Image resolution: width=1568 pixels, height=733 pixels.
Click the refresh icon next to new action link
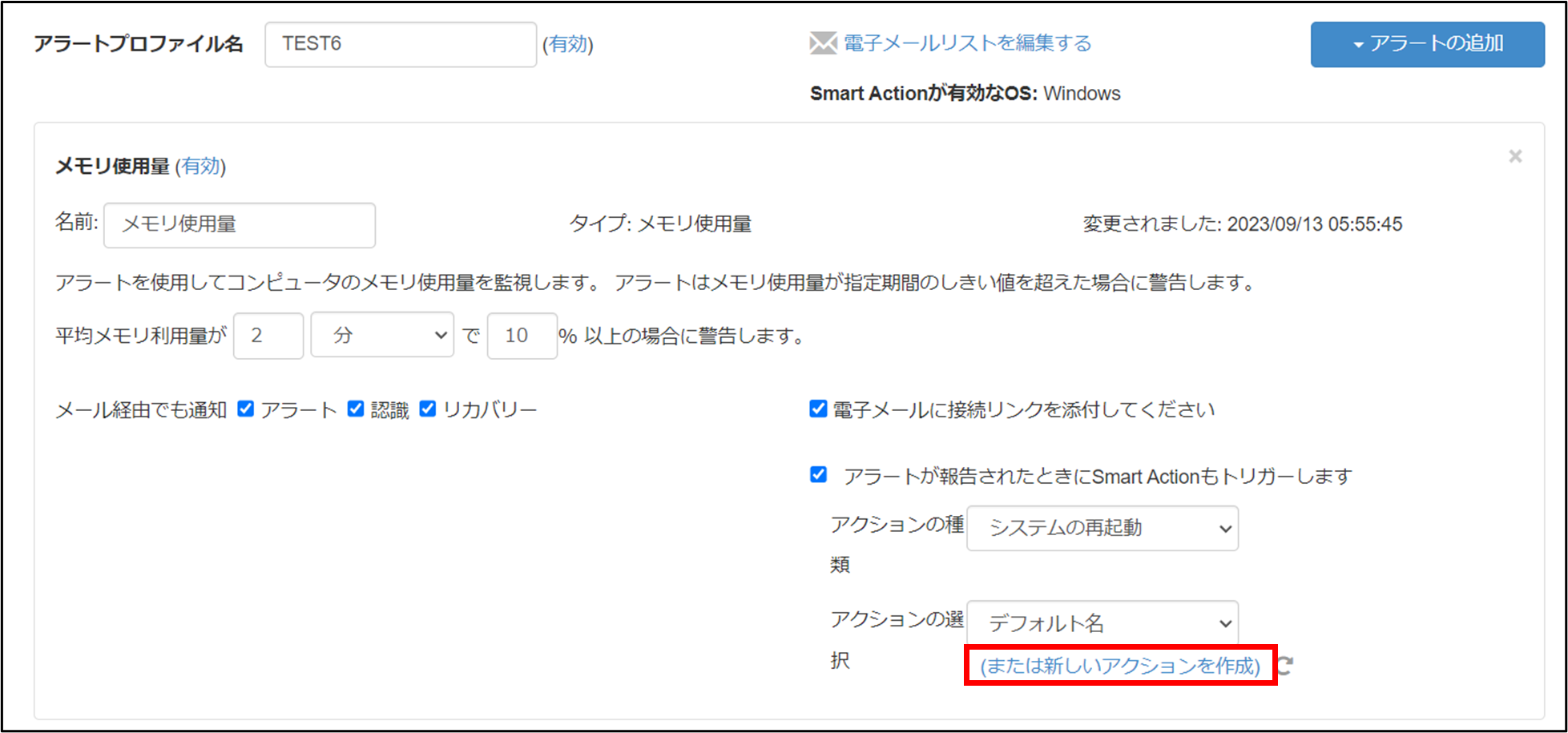pos(1285,666)
